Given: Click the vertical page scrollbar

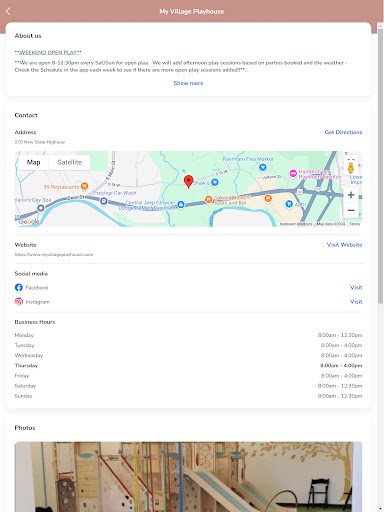Looking at the screenshot, I should (380, 167).
